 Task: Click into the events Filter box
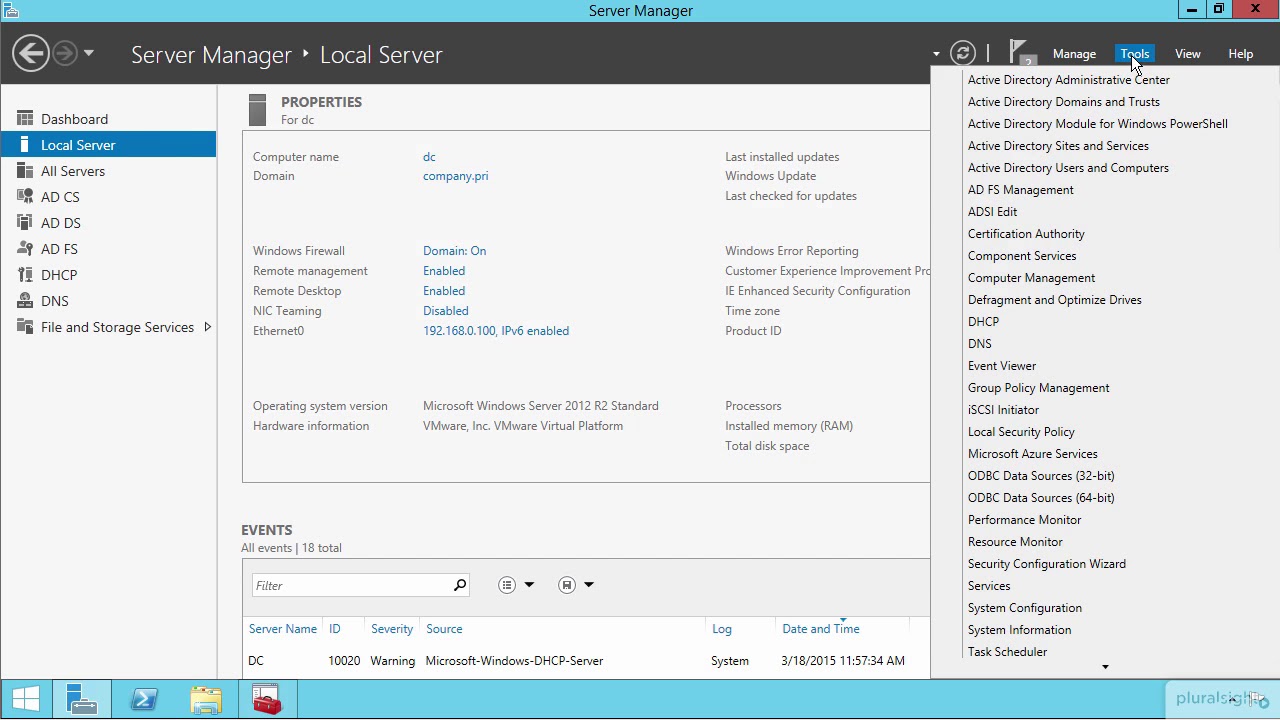click(351, 585)
